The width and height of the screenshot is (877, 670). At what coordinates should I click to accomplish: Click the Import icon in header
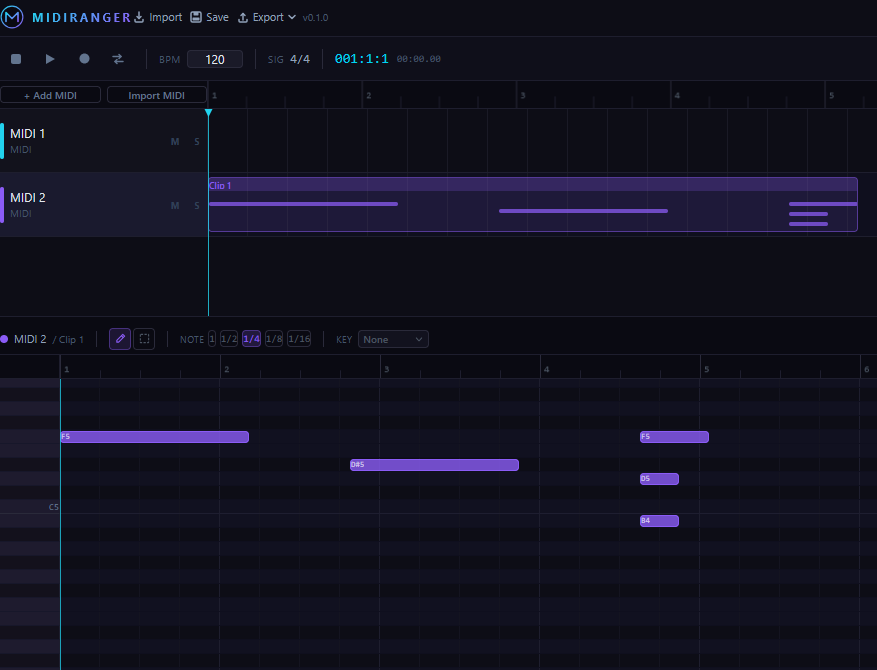pos(139,17)
